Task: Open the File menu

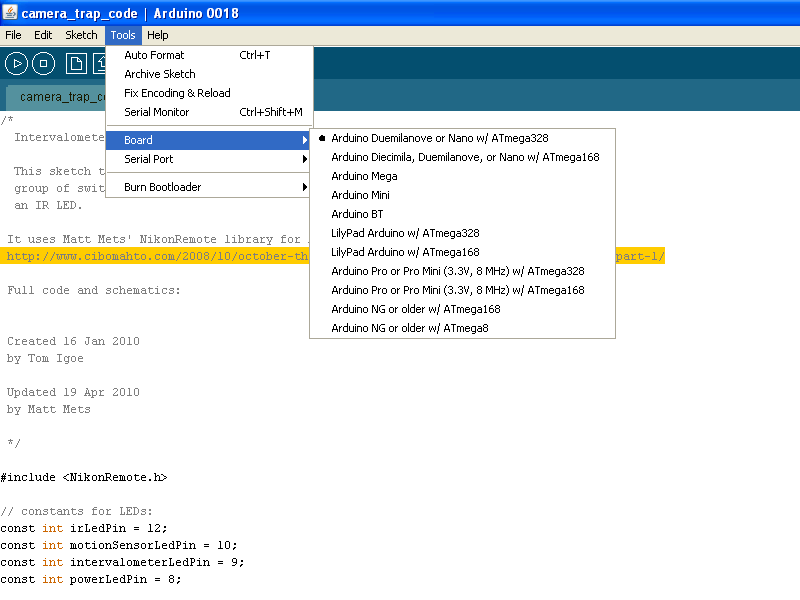Action: (x=13, y=35)
